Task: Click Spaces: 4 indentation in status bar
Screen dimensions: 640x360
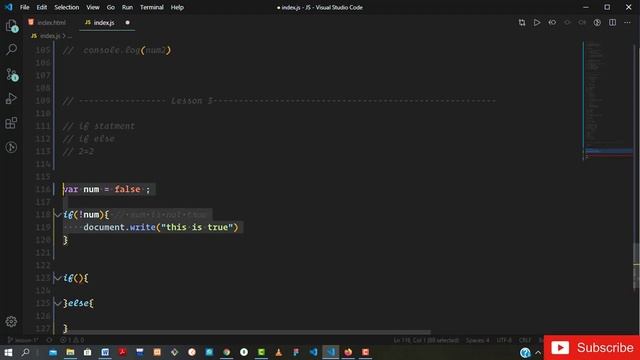Action: [x=478, y=340]
